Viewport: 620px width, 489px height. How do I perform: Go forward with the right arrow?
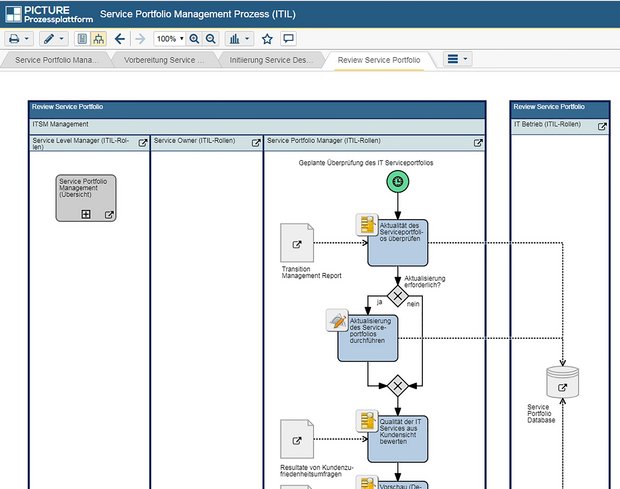(140, 39)
